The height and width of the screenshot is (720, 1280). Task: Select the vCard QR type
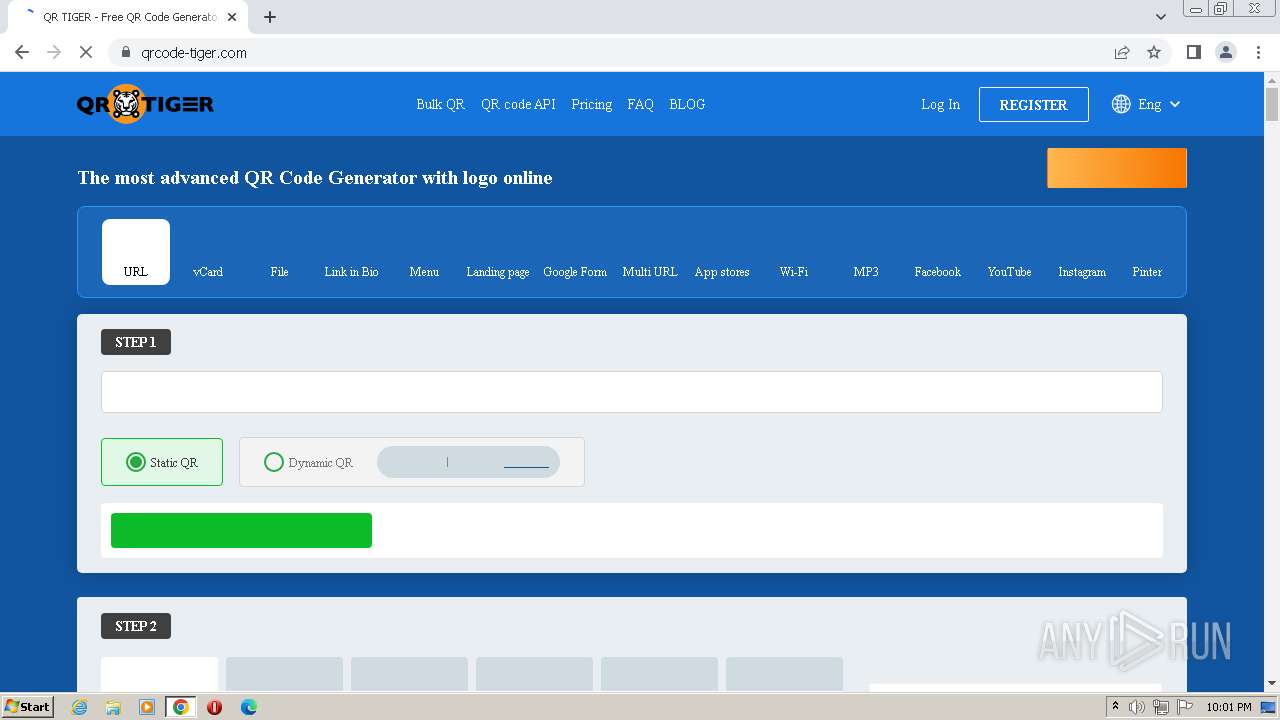click(208, 271)
